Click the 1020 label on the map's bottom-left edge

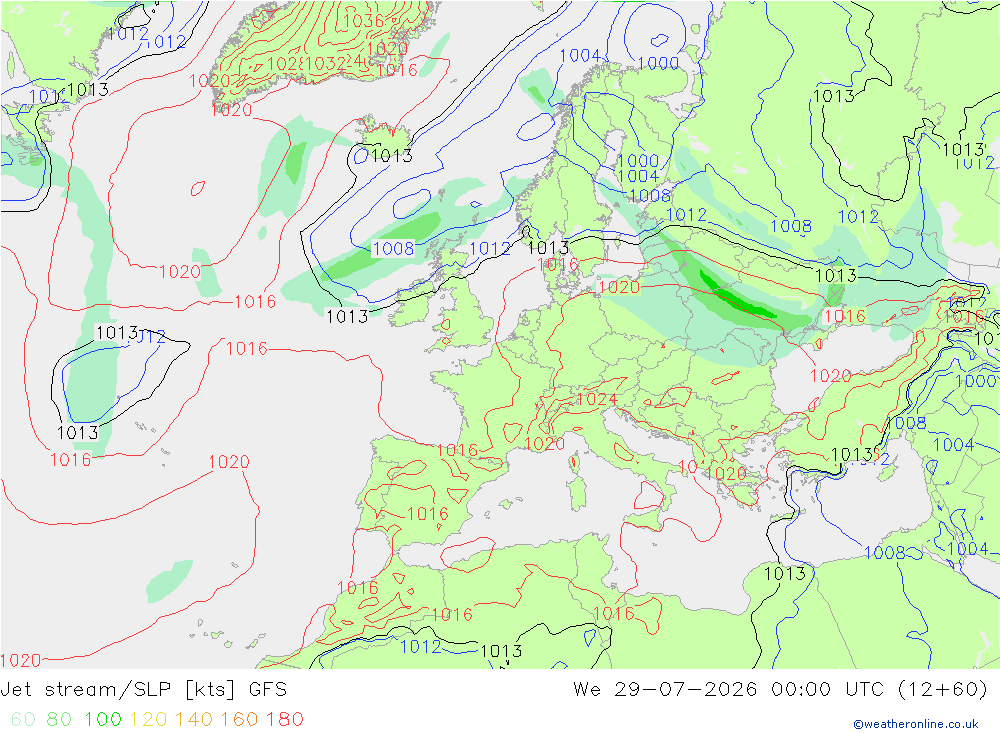(x=21, y=660)
